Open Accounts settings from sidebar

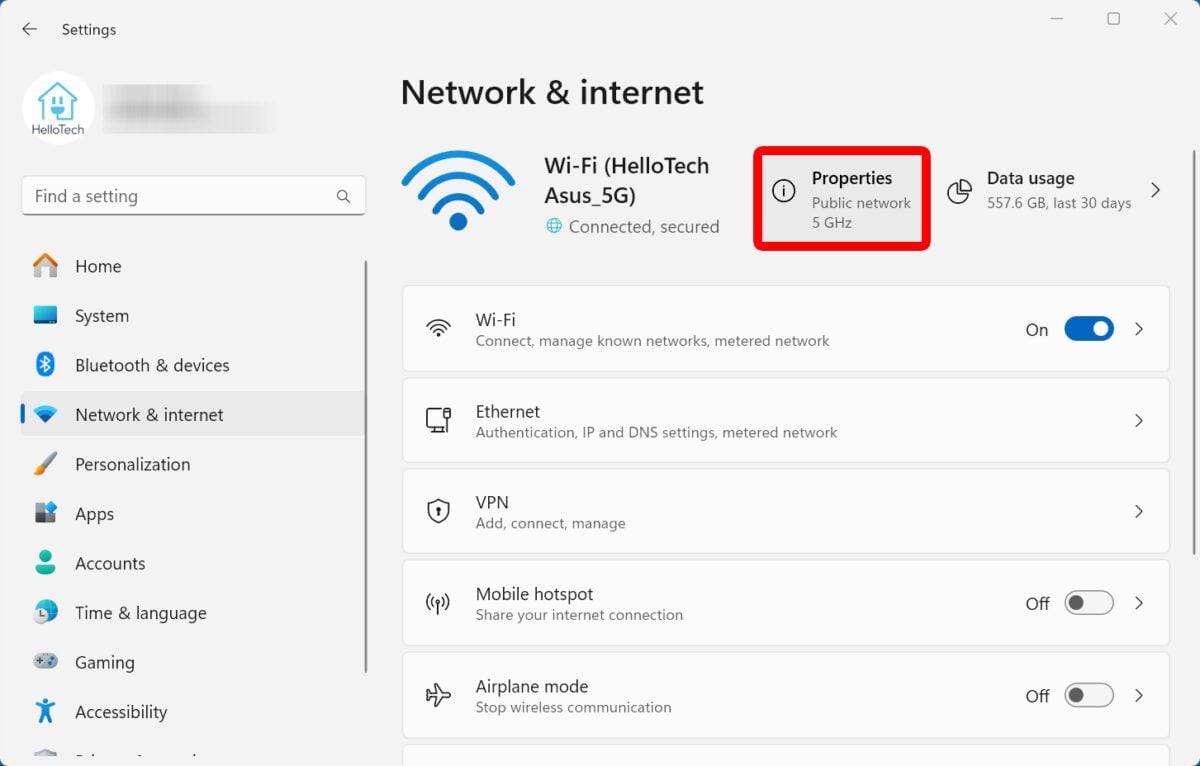110,563
